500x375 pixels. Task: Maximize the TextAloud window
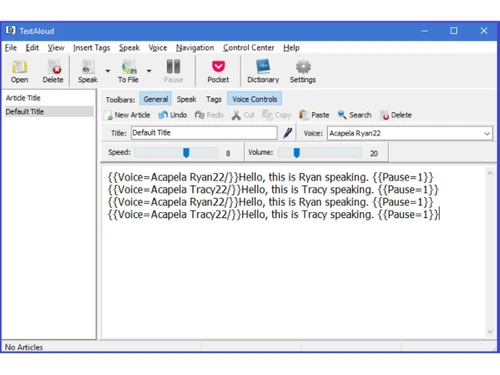454,31
